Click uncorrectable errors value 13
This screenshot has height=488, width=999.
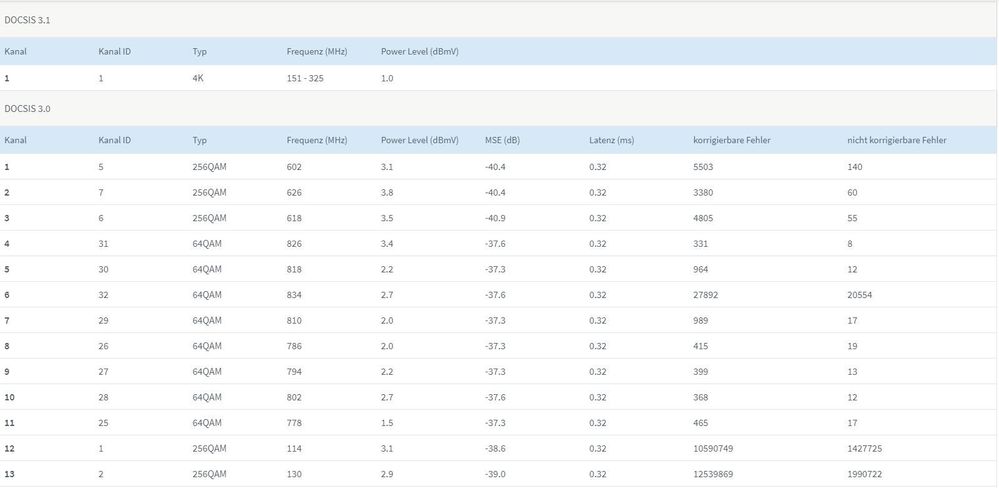tap(852, 371)
